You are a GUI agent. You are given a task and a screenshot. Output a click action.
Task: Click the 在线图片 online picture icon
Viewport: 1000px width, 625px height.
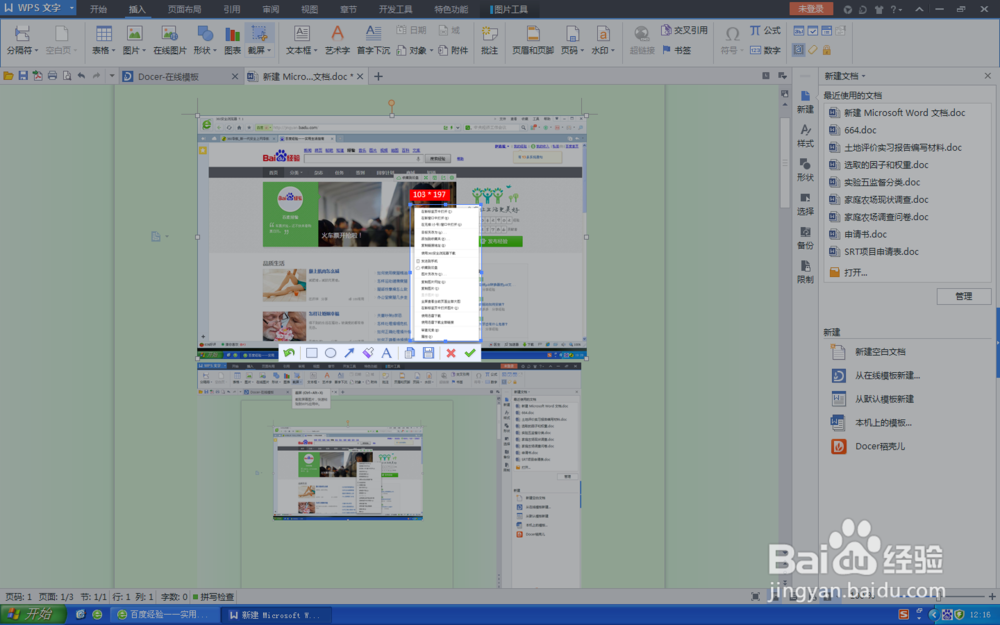click(170, 40)
